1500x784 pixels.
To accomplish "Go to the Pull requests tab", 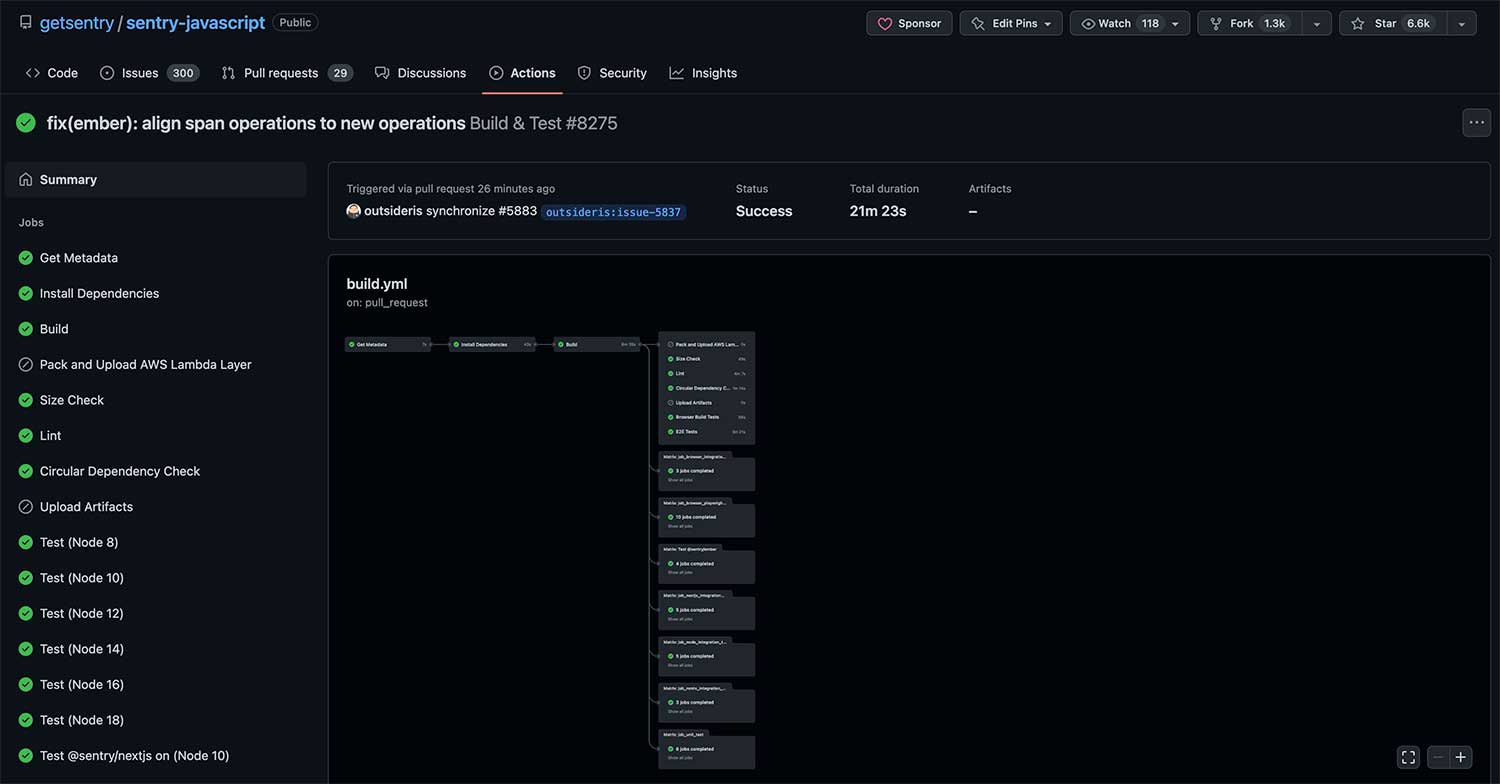I will pos(287,73).
